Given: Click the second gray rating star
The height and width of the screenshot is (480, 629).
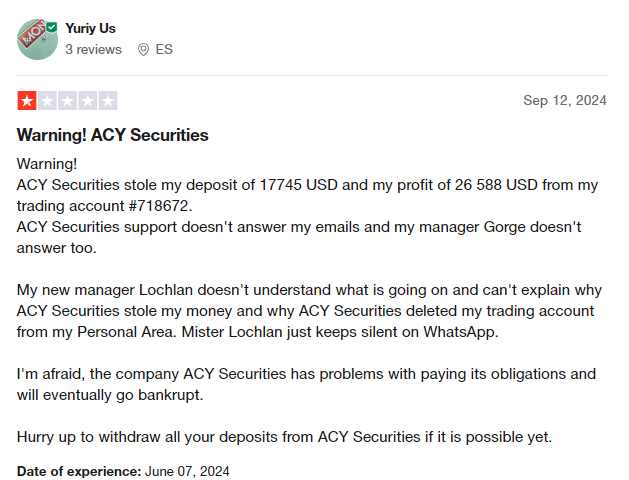Looking at the screenshot, I should tap(47, 101).
